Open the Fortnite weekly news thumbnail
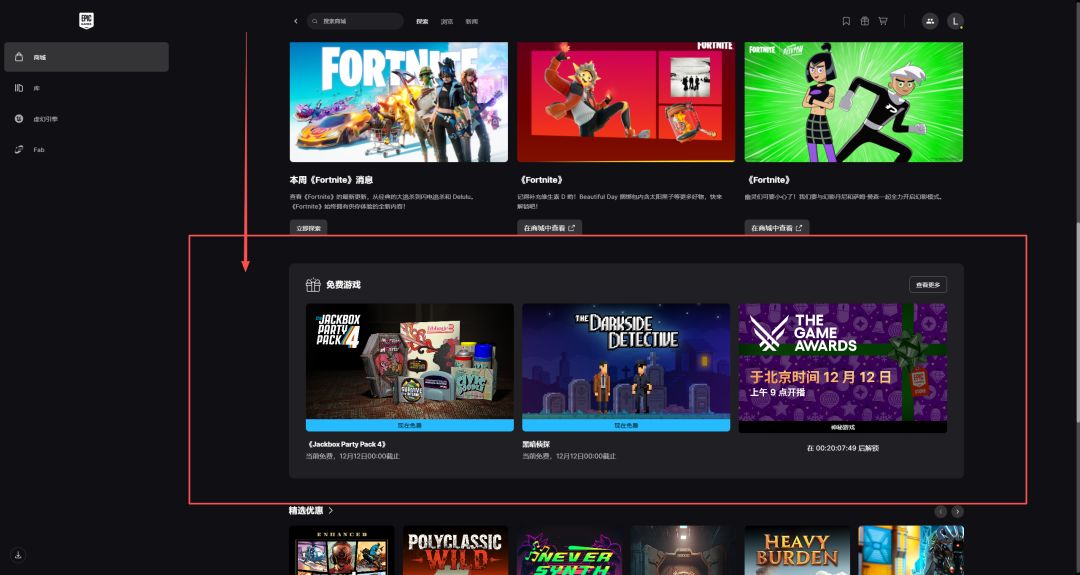Screen dimensions: 1080x575 (399, 102)
